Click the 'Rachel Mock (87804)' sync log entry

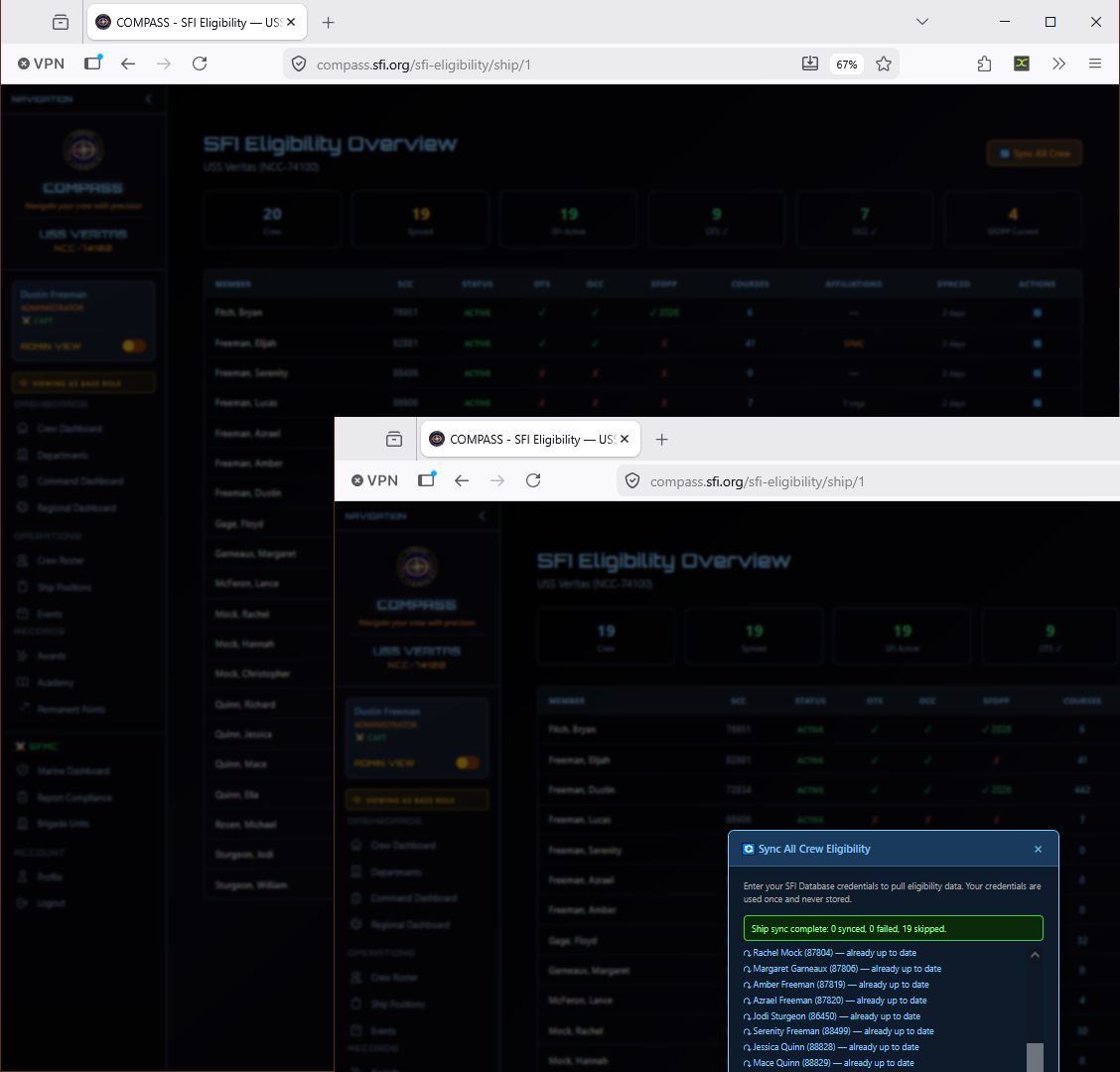830,953
